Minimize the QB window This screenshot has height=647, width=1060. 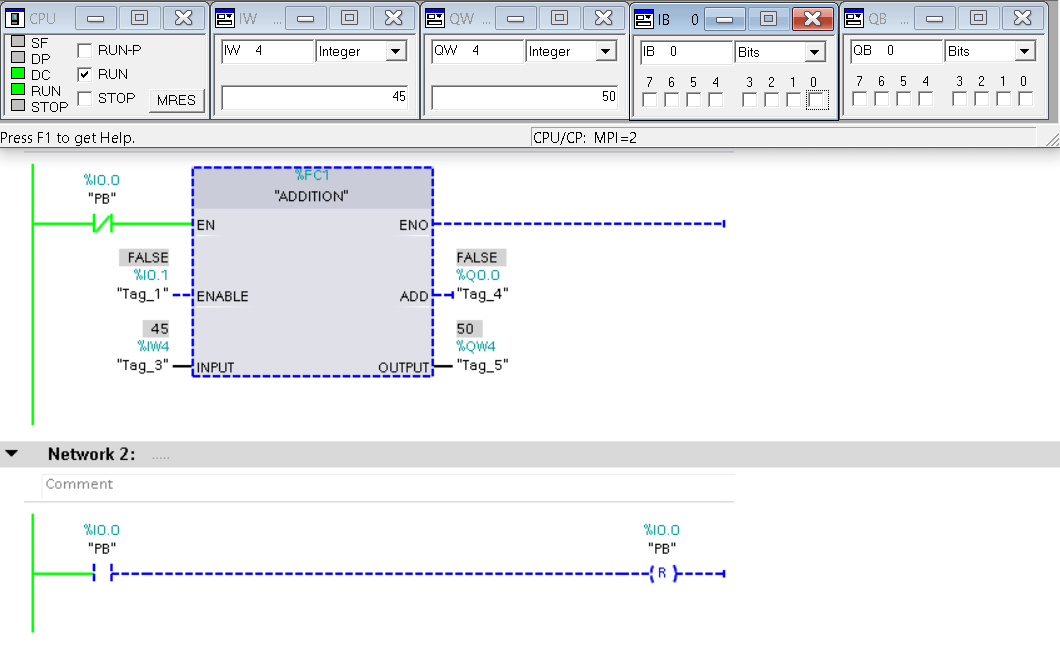pyautogui.click(x=935, y=18)
